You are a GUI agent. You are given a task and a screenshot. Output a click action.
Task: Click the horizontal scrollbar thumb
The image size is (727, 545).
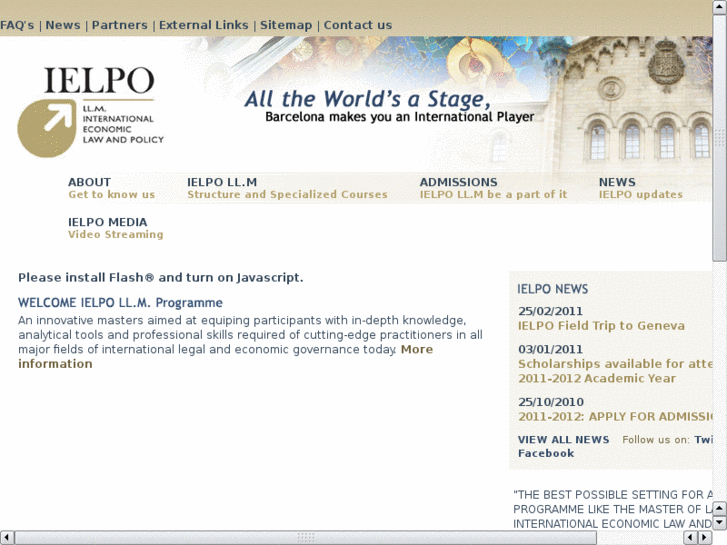[x=306, y=538]
